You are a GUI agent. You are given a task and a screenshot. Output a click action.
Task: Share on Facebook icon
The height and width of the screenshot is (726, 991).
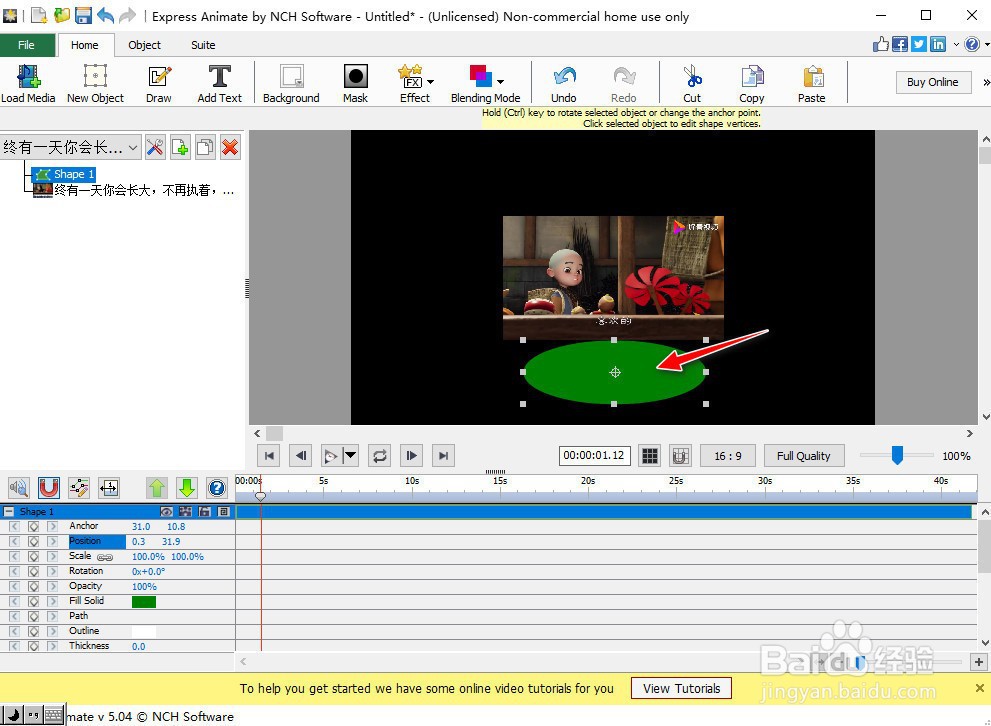coord(900,44)
